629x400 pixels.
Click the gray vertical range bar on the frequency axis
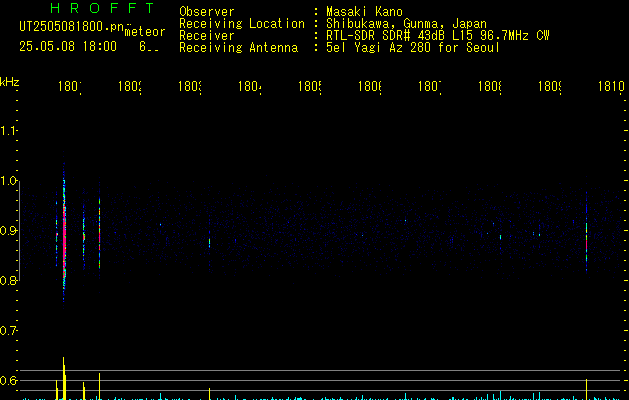coord(20,231)
